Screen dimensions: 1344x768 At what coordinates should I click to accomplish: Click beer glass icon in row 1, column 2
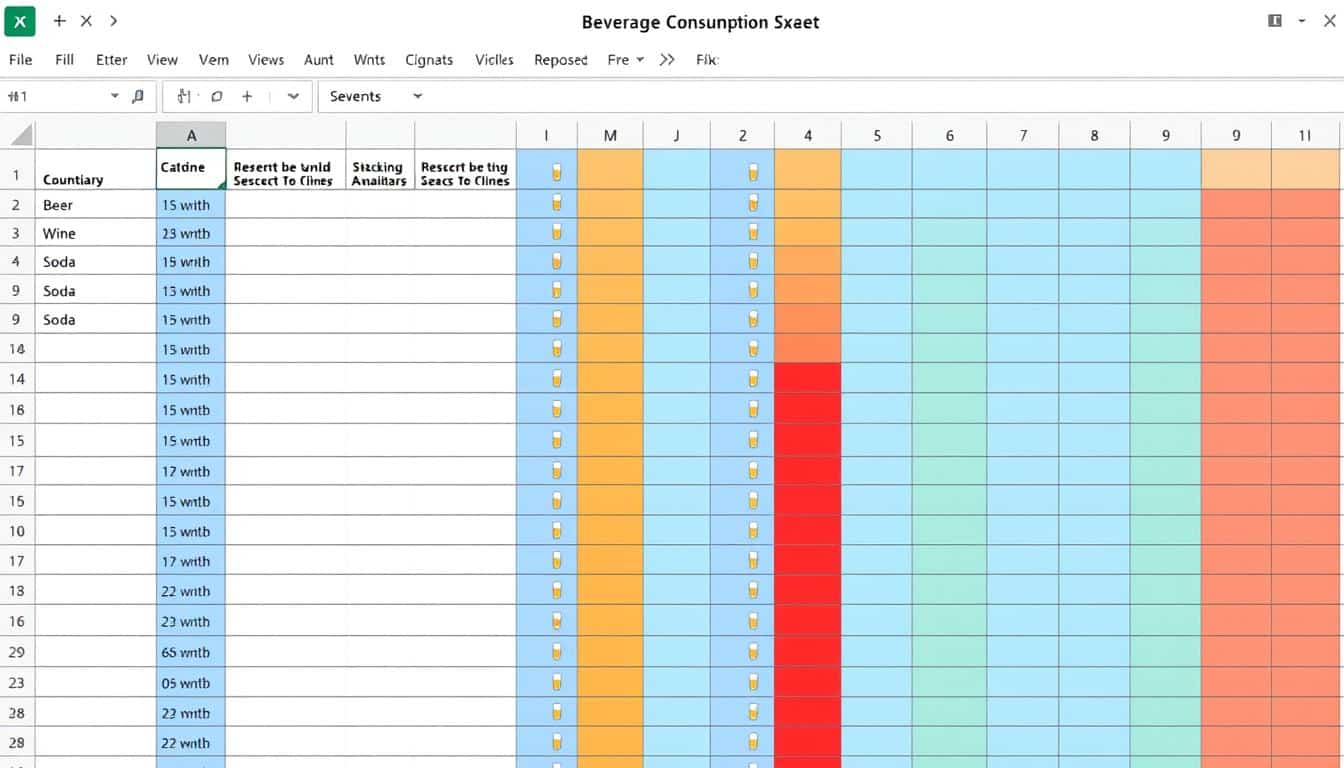point(753,173)
